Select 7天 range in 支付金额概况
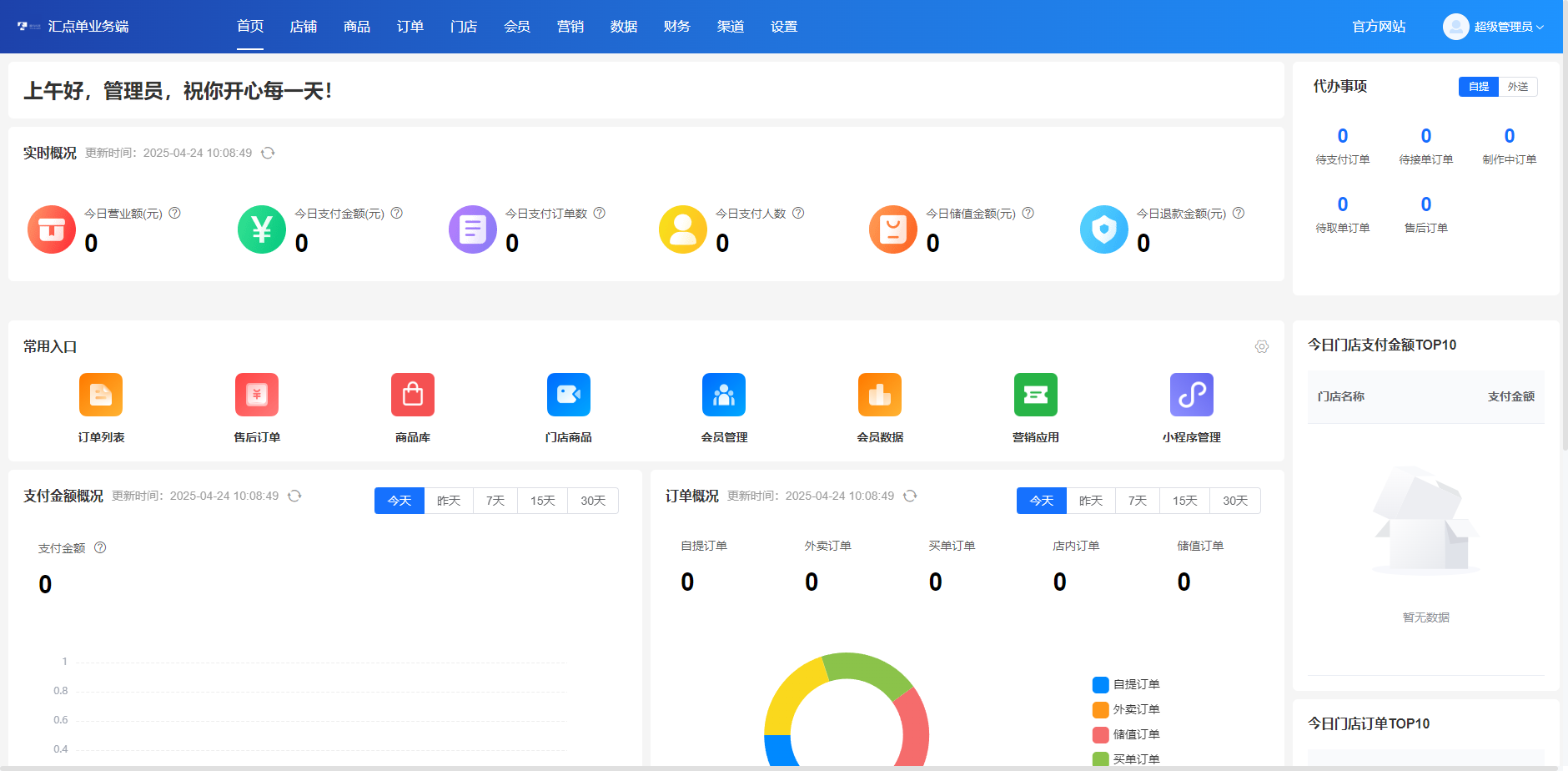 click(x=495, y=501)
